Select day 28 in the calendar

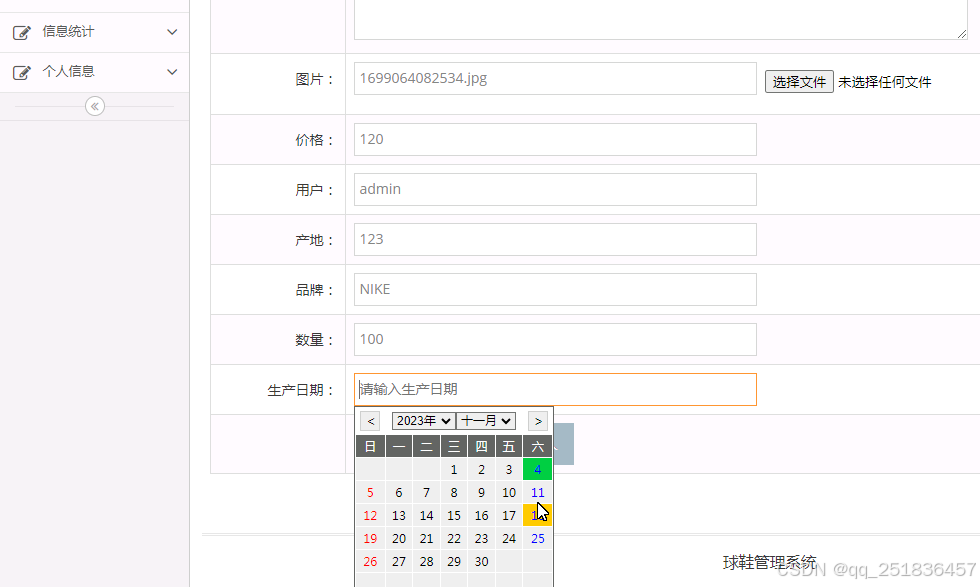426,562
